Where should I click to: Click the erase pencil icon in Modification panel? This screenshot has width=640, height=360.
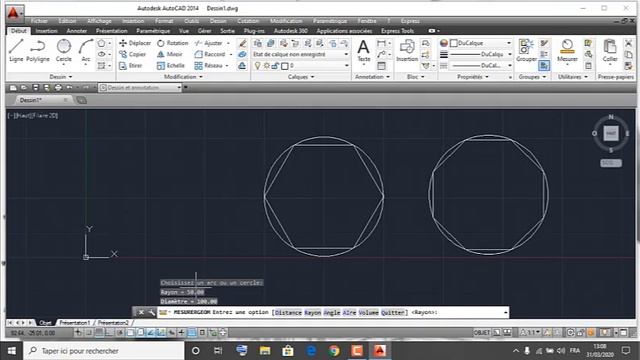pyautogui.click(x=242, y=43)
